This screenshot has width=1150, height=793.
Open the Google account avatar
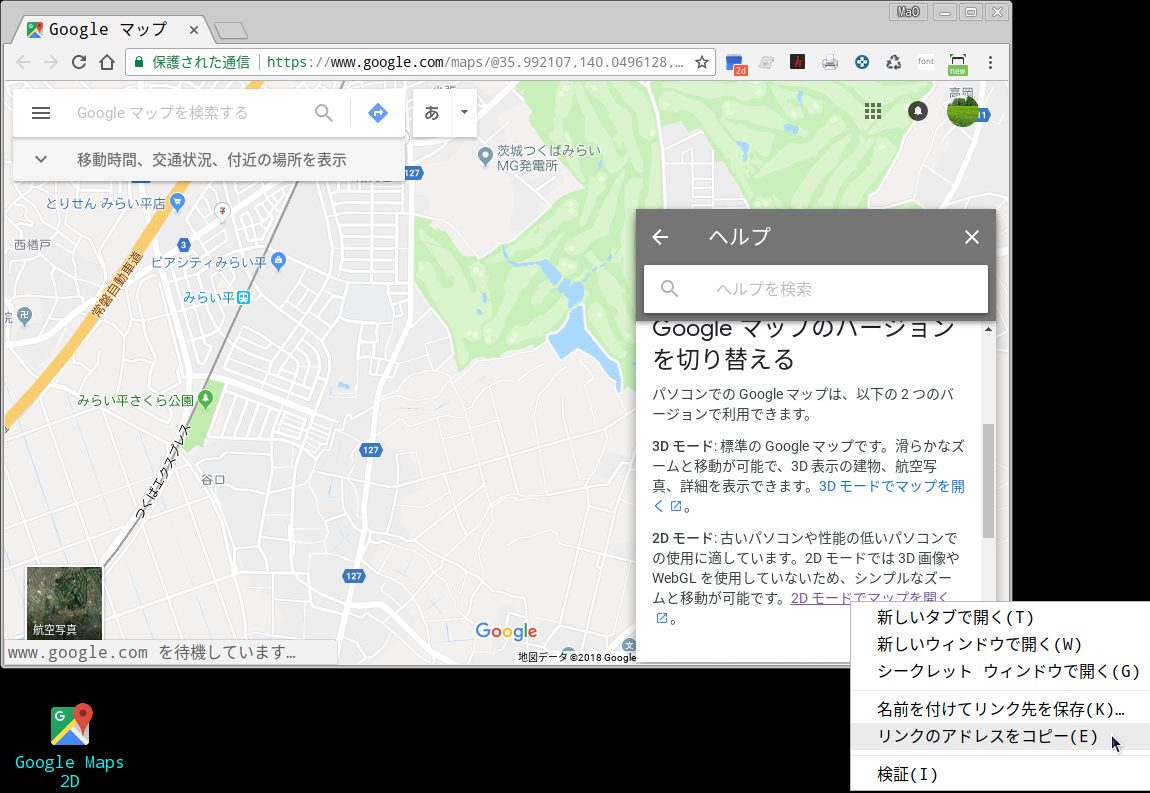962,111
